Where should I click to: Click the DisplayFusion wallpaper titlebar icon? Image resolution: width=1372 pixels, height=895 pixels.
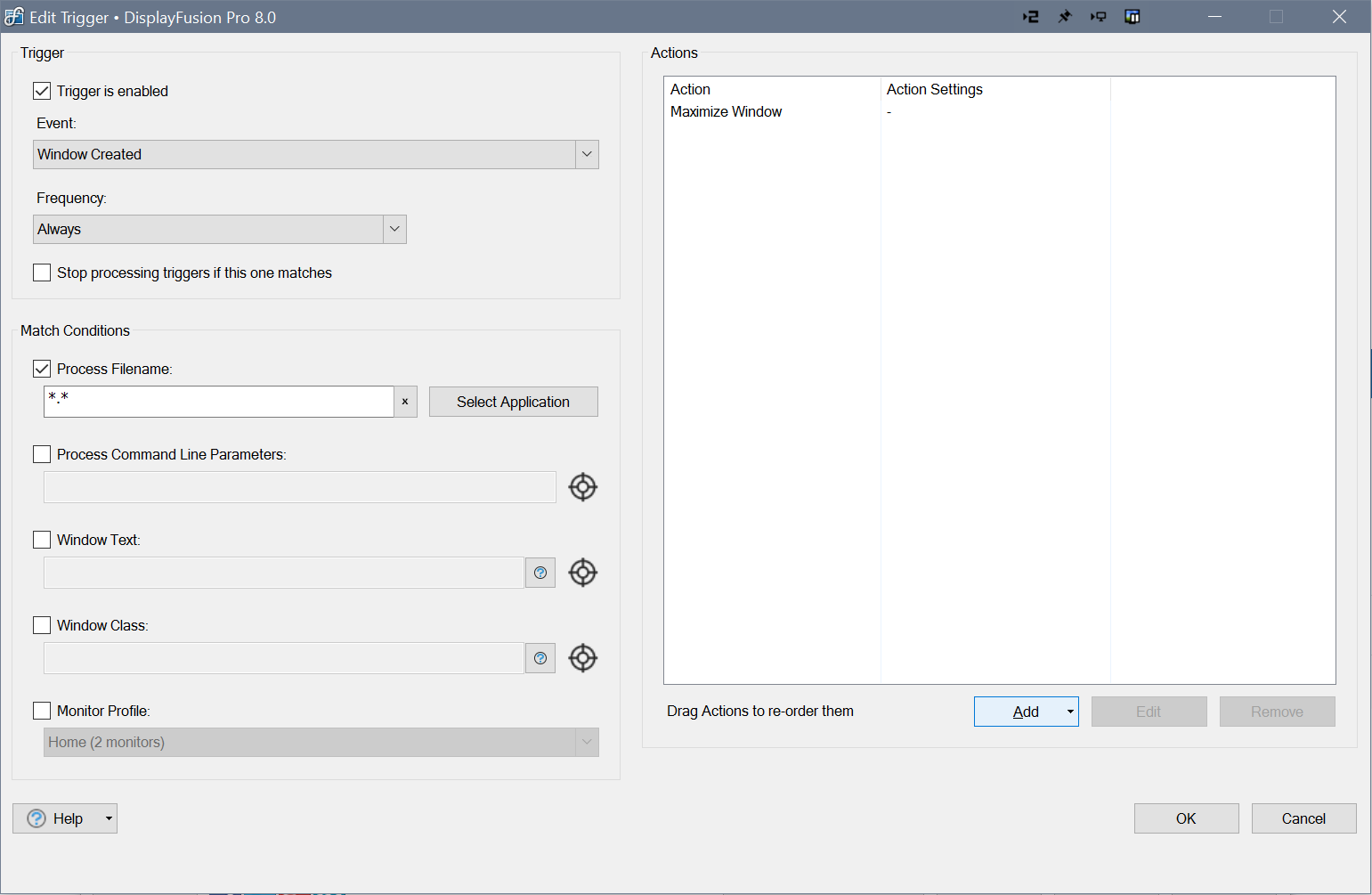point(1132,17)
